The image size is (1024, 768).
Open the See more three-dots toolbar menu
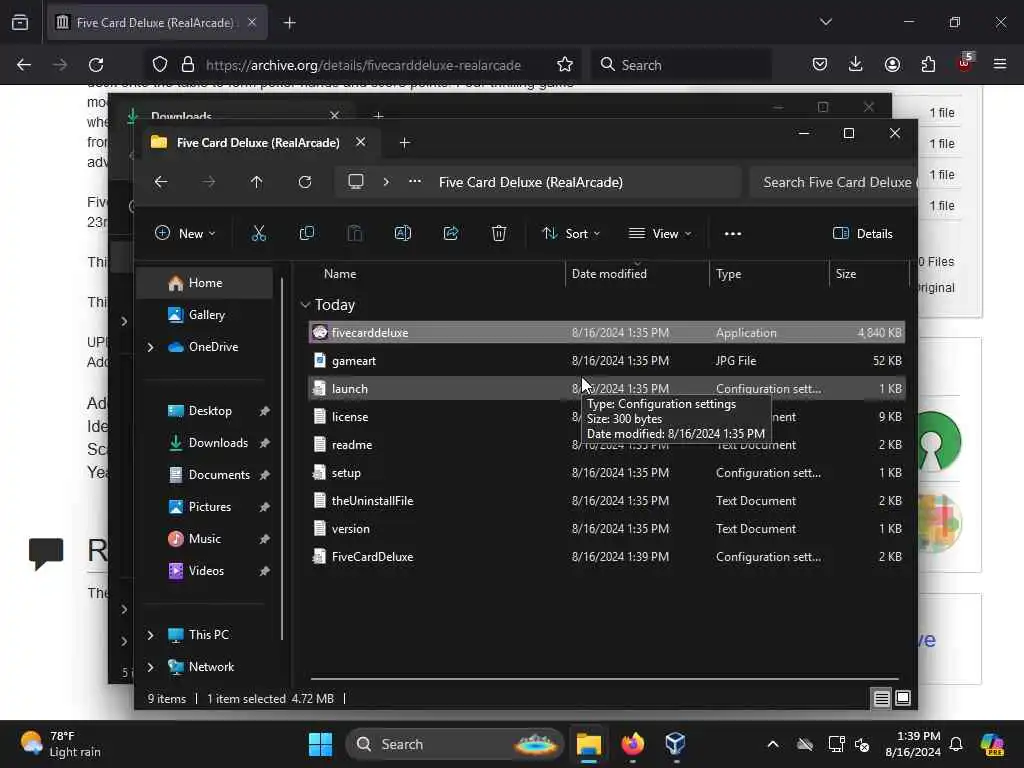tap(733, 234)
